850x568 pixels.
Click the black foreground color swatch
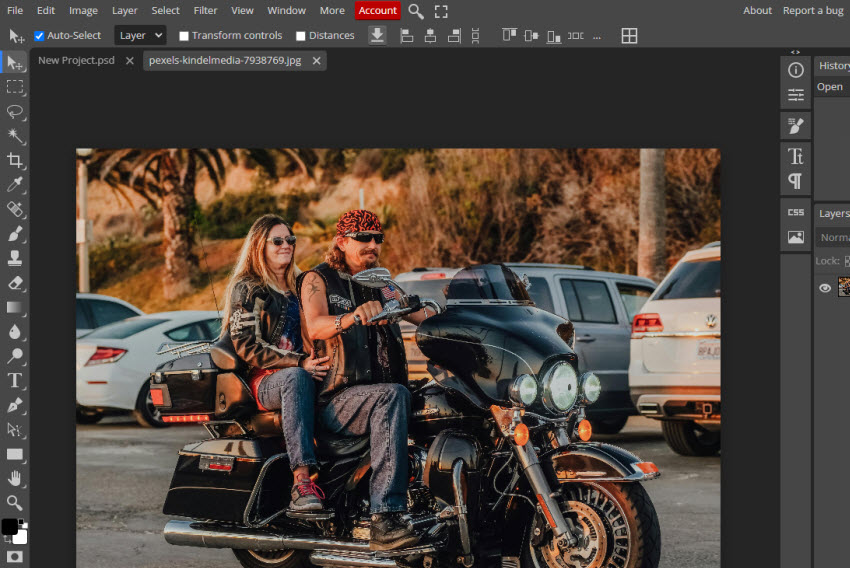click(9, 526)
